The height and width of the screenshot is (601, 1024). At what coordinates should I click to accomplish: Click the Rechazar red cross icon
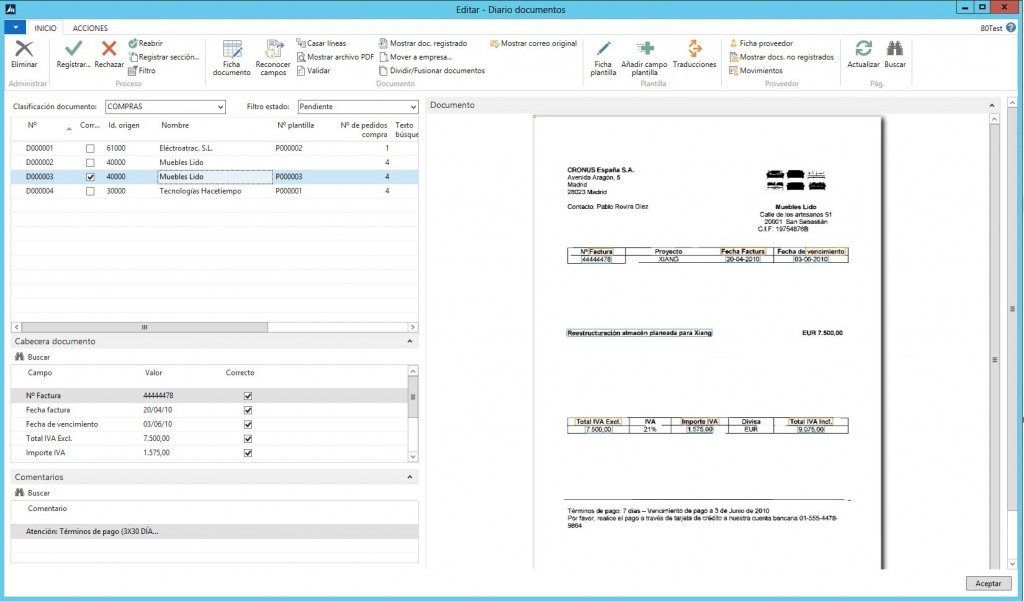[x=109, y=48]
